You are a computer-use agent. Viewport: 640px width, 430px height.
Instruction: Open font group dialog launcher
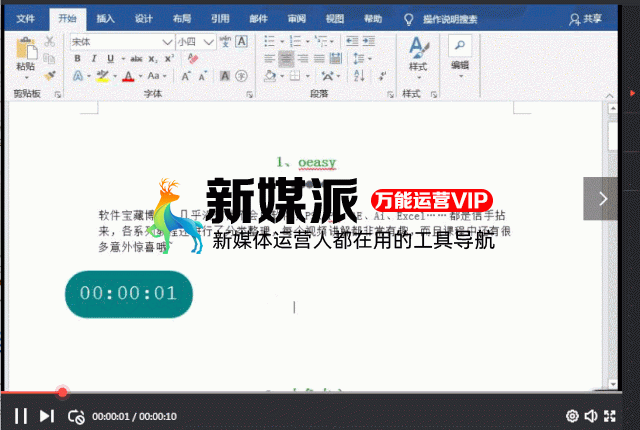point(249,95)
